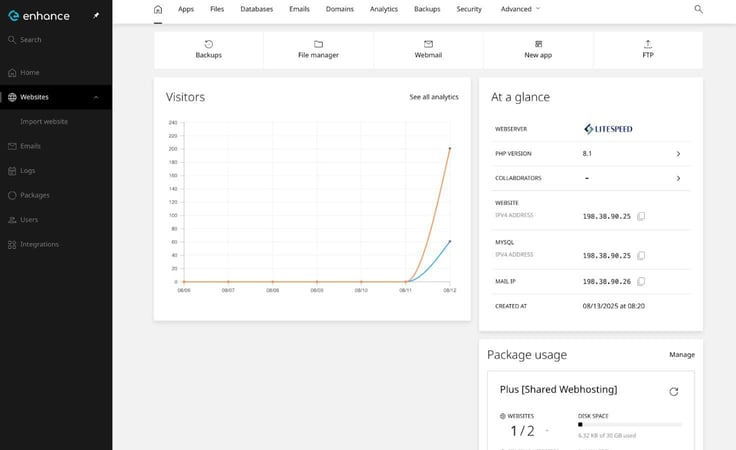The image size is (736, 450).
Task: Toggle the sidebar pin icon
Action: point(96,15)
